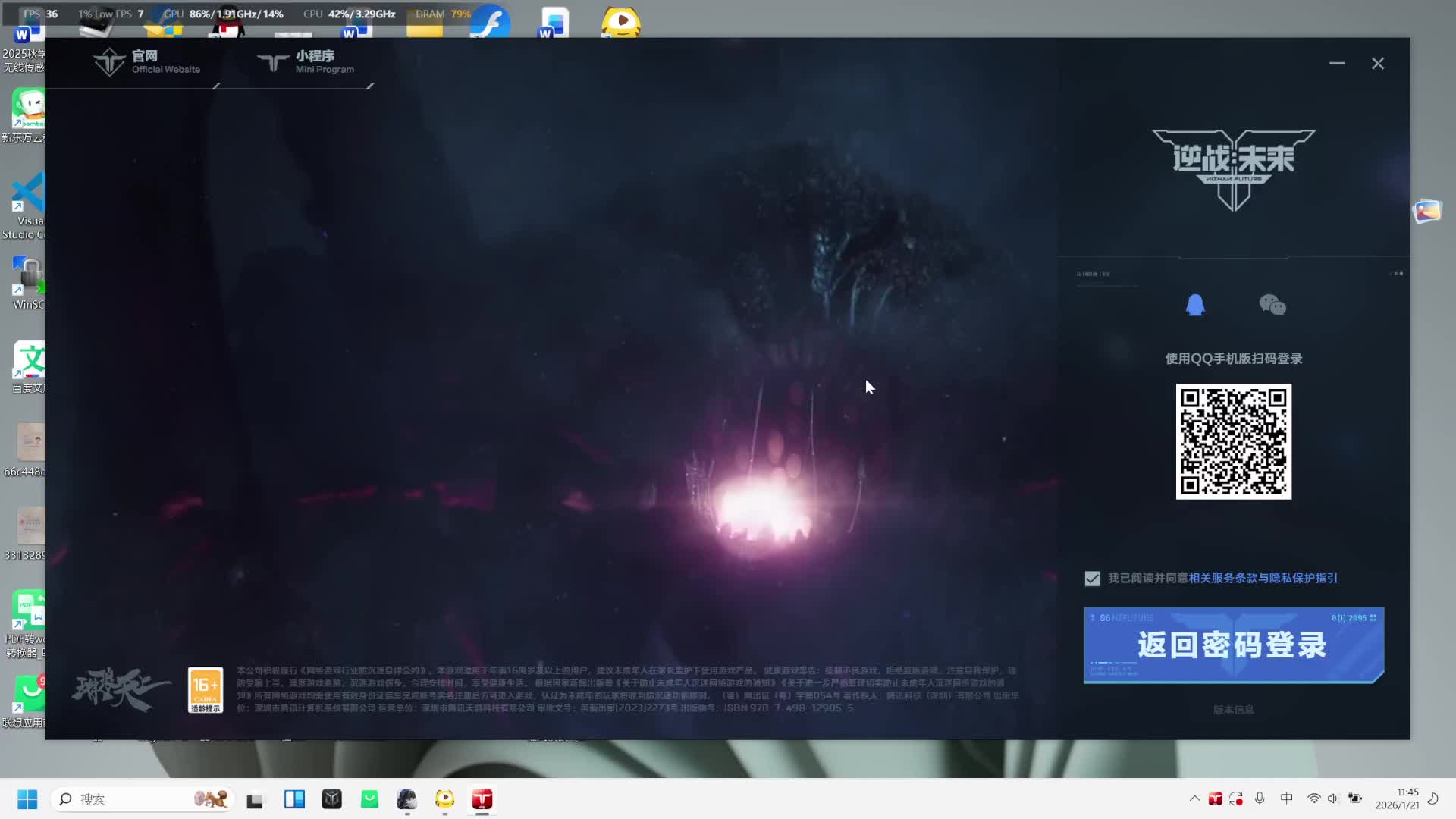Minimize the game launcher window

coord(1337,64)
